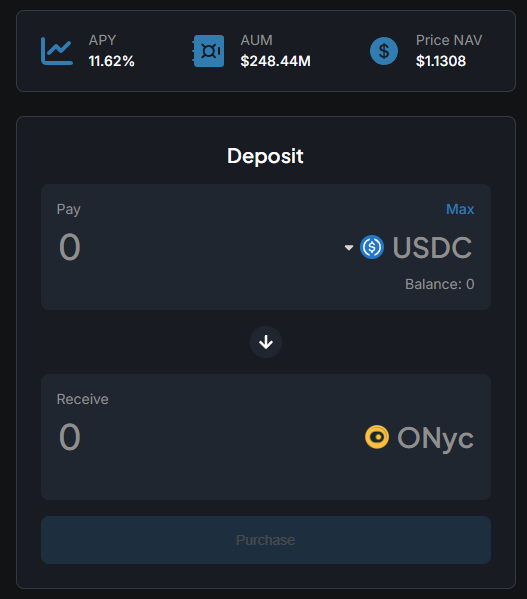This screenshot has height=599, width=527.
Task: Click the down arrow swap direction button
Action: click(x=266, y=342)
